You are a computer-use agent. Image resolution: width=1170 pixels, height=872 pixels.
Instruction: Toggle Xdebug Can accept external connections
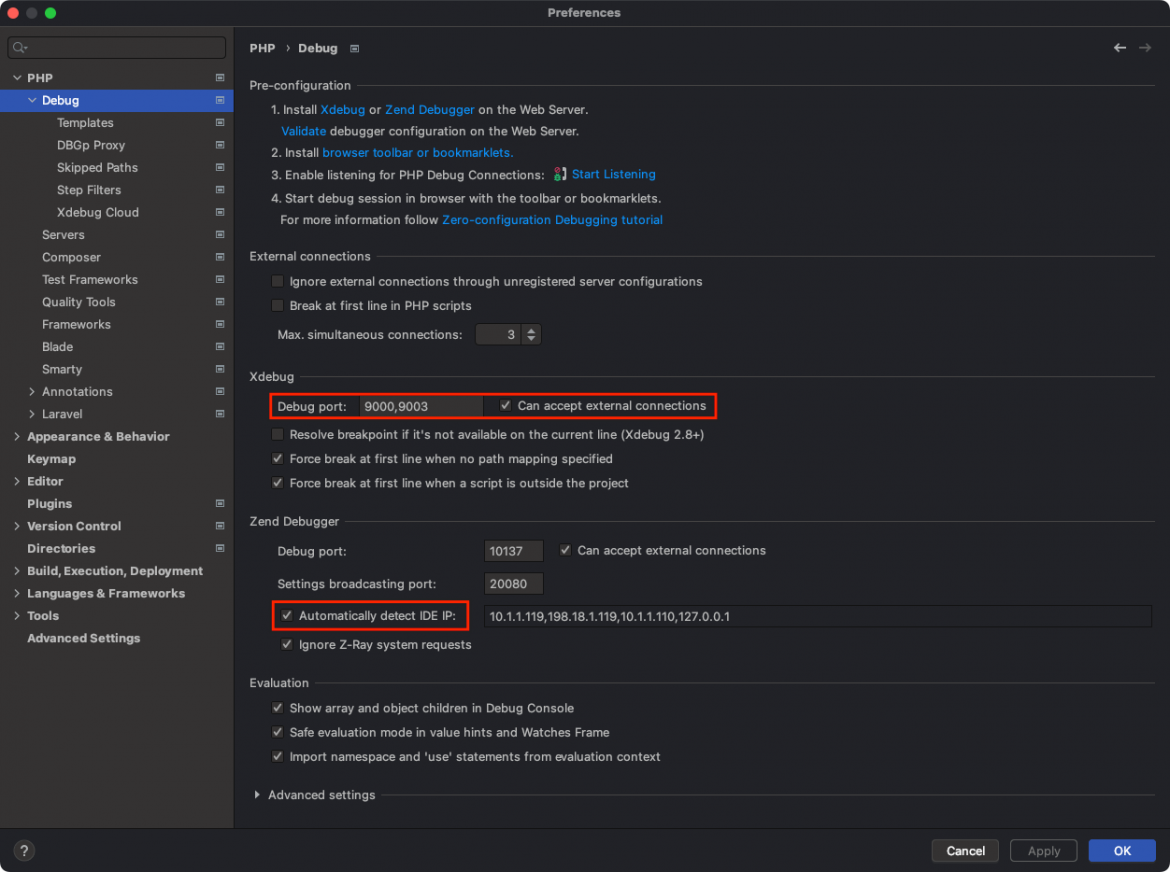pyautogui.click(x=505, y=406)
